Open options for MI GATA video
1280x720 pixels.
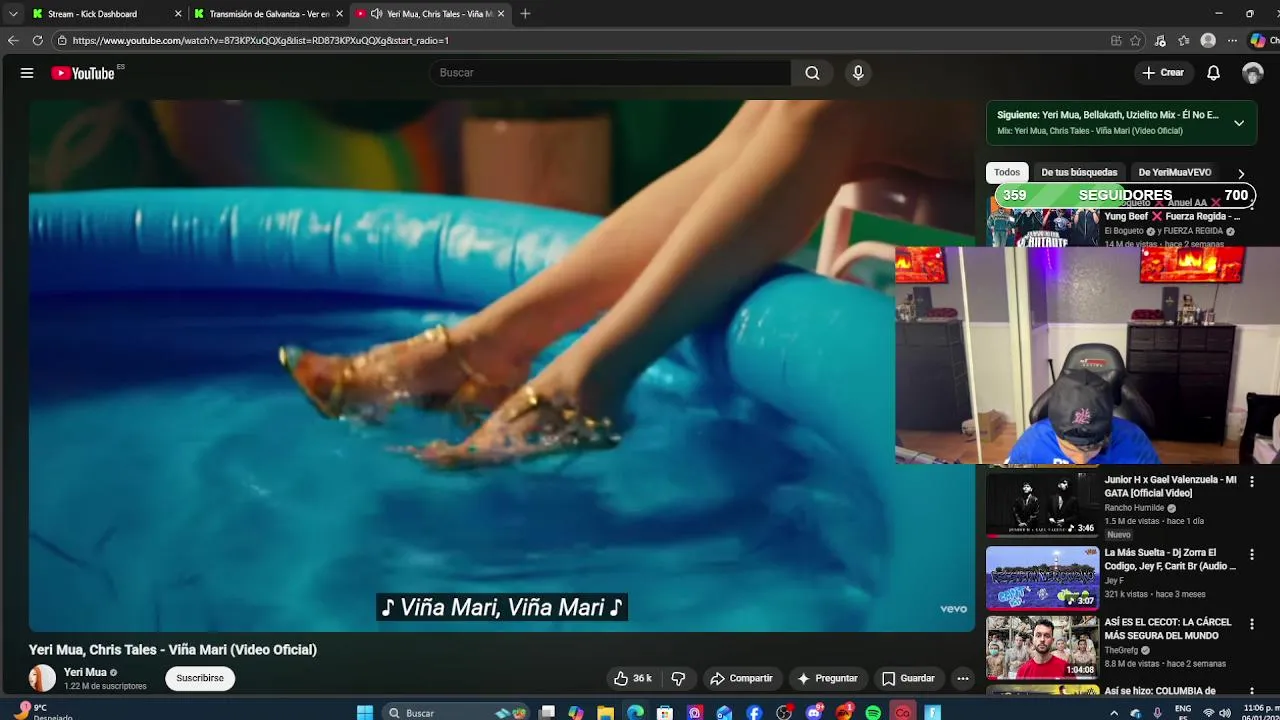(1251, 482)
